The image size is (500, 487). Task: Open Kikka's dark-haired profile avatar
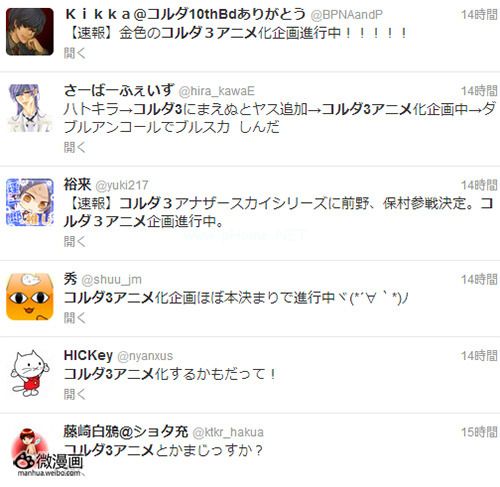30,32
